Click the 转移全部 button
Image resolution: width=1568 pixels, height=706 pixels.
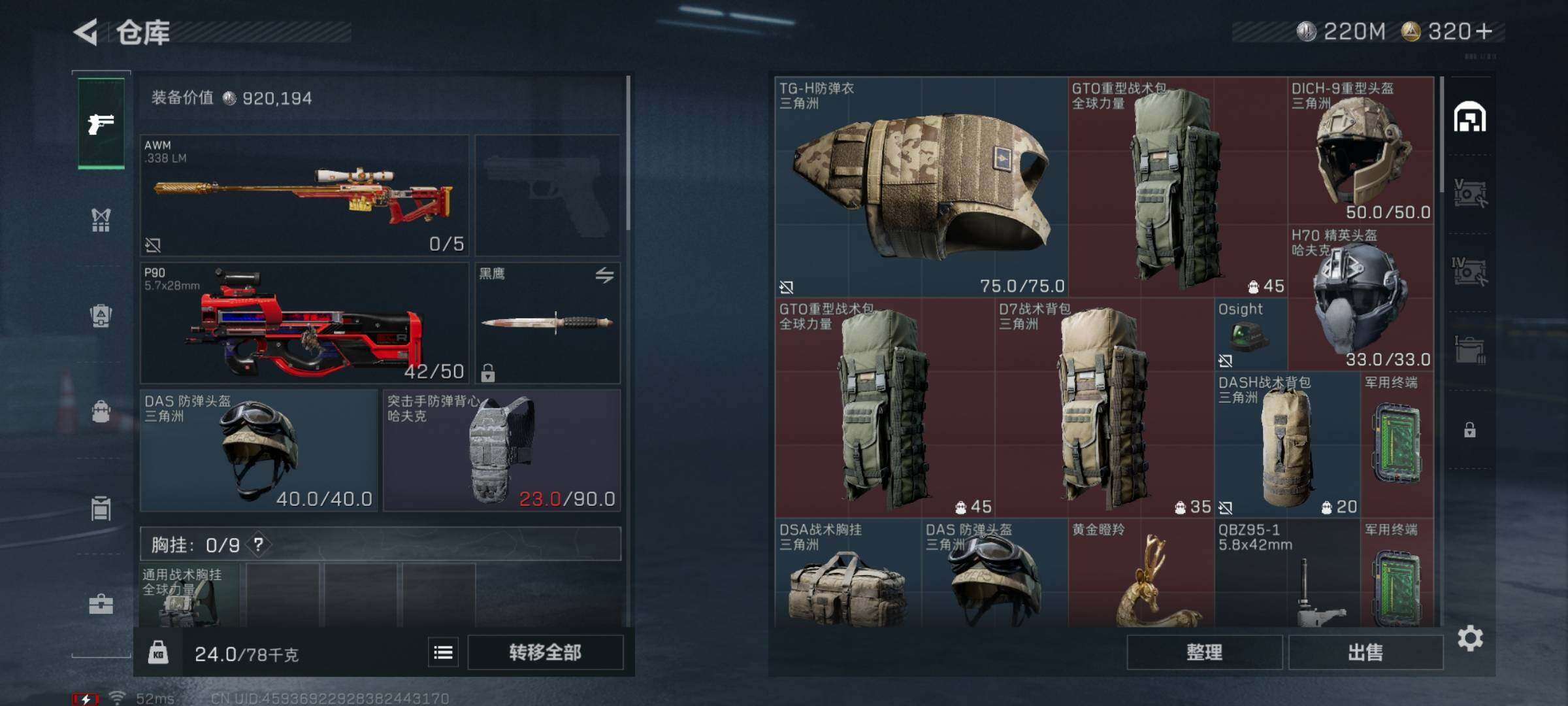[x=546, y=652]
